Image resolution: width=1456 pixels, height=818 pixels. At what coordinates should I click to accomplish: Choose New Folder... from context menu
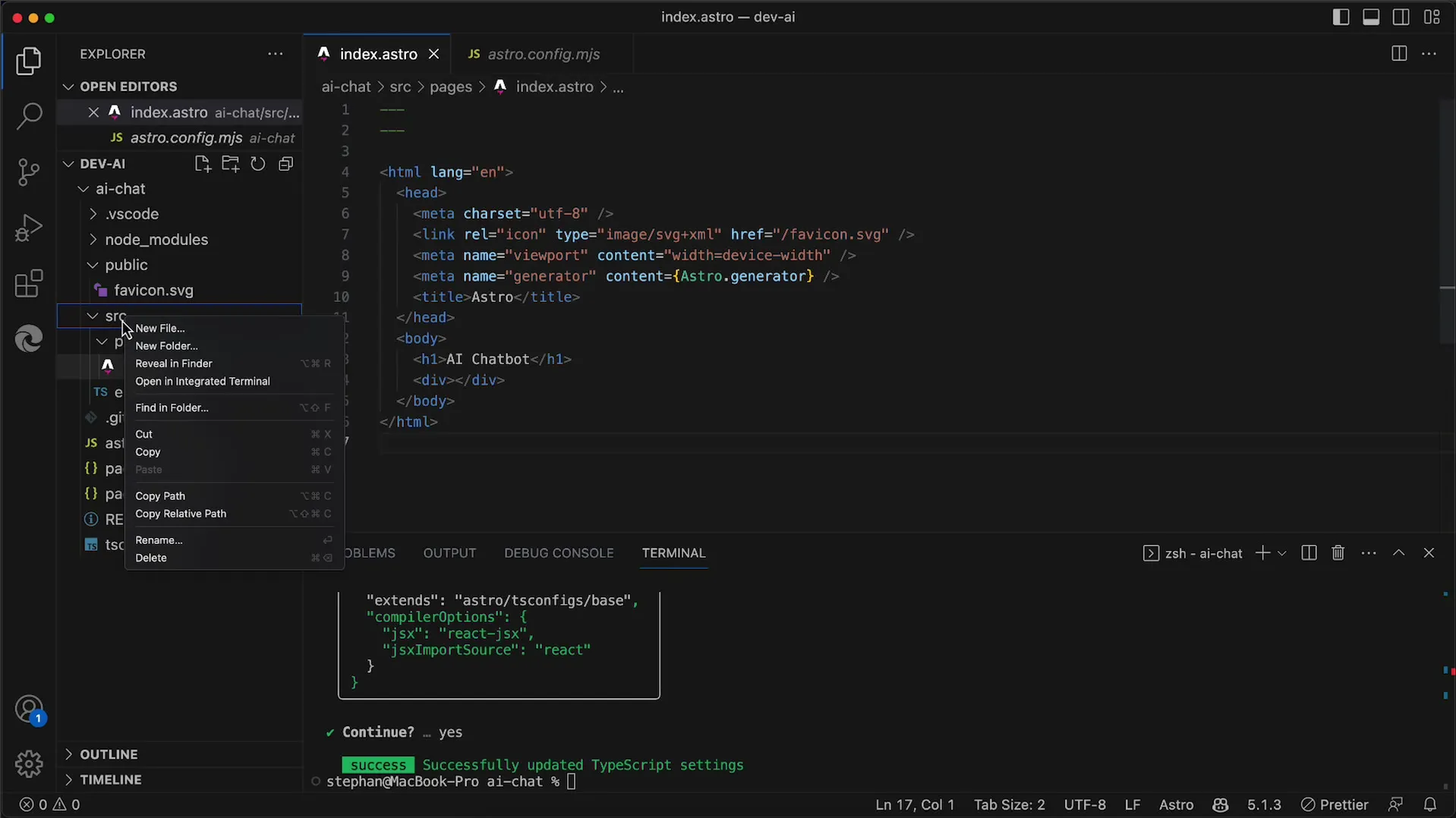235,346
